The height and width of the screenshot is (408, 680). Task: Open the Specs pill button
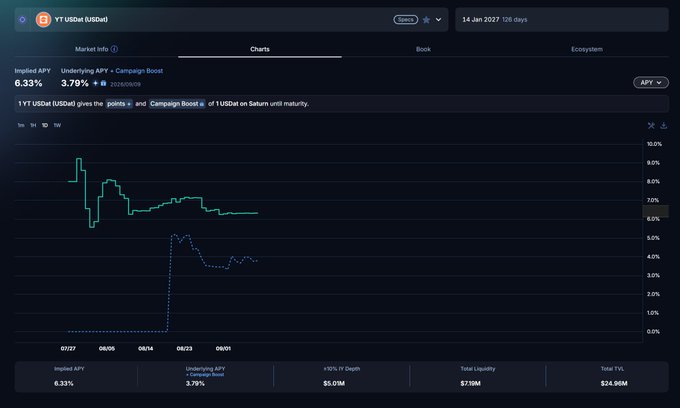(x=405, y=20)
